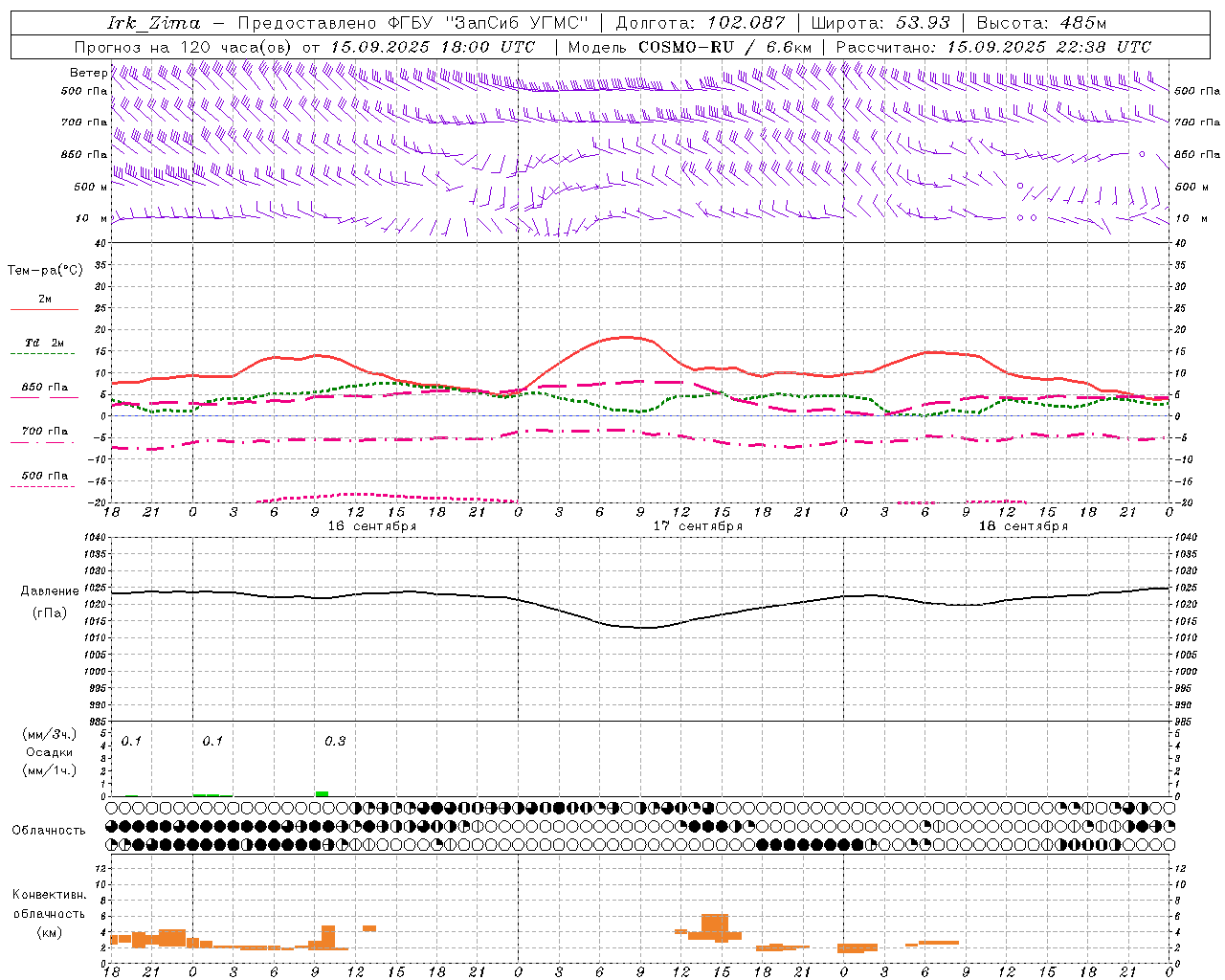The height and width of the screenshot is (980, 1225).
Task: Click the station name Irk_Zima
Action: pyautogui.click(x=154, y=23)
